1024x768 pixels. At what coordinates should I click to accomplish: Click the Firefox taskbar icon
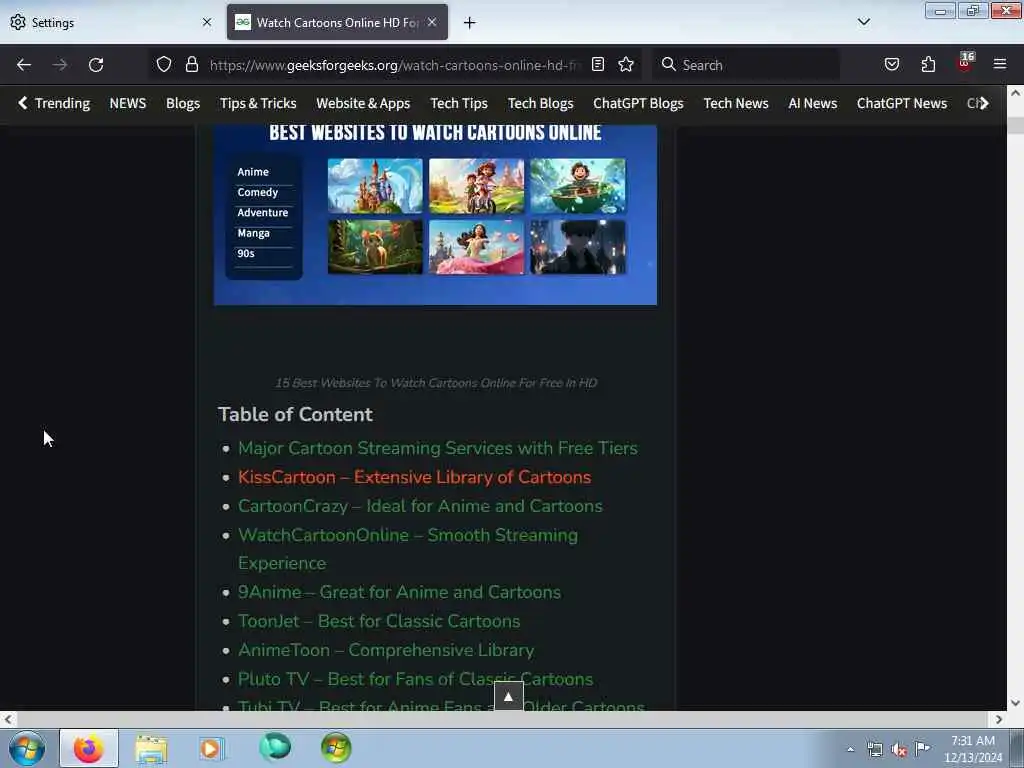[x=89, y=748]
